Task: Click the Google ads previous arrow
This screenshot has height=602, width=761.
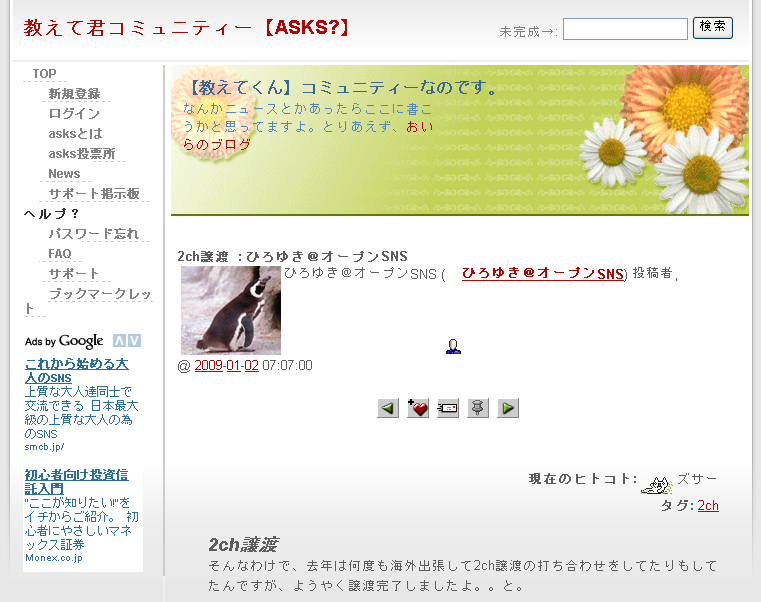Action: tap(119, 341)
